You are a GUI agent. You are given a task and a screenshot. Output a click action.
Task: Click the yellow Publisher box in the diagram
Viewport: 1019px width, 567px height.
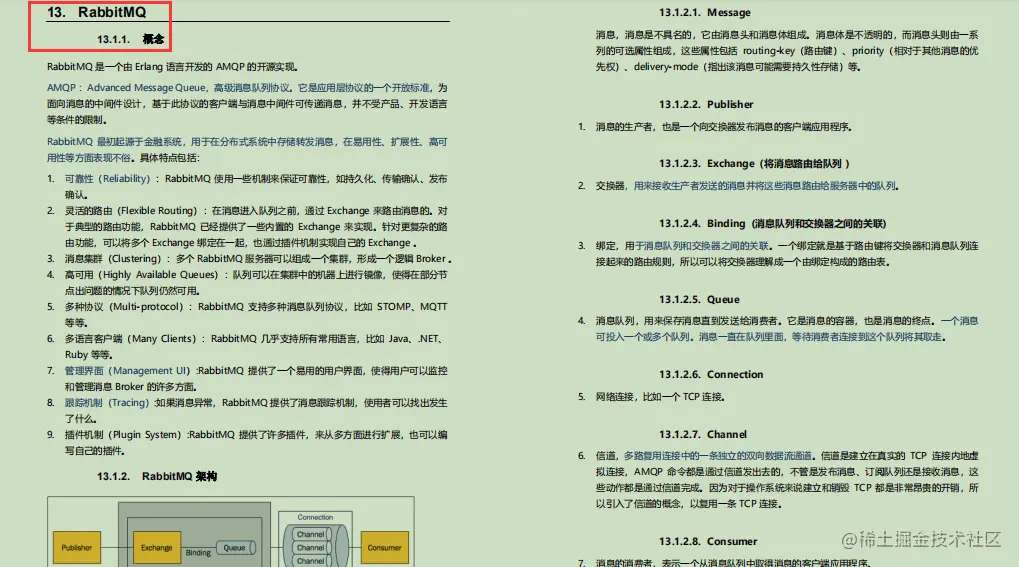point(77,547)
